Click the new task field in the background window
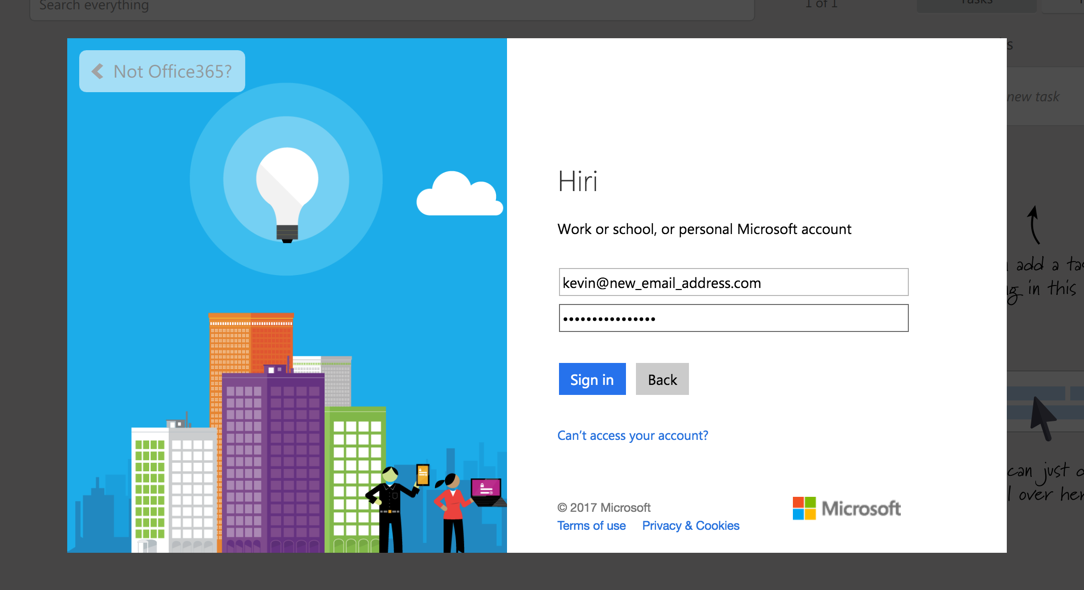Screen dimensions: 1084x590 [x=1045, y=97]
